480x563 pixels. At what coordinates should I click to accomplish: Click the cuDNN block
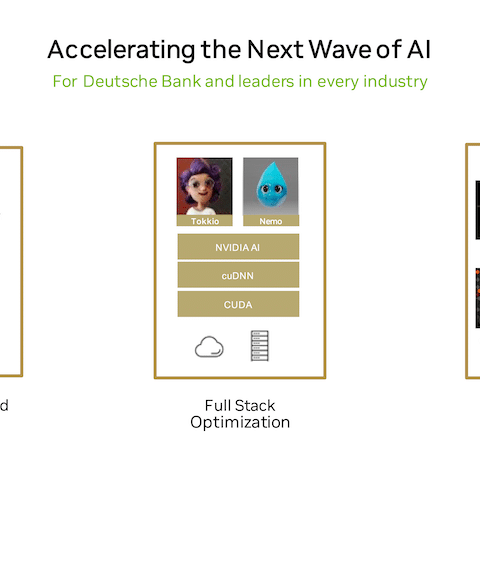point(238,275)
